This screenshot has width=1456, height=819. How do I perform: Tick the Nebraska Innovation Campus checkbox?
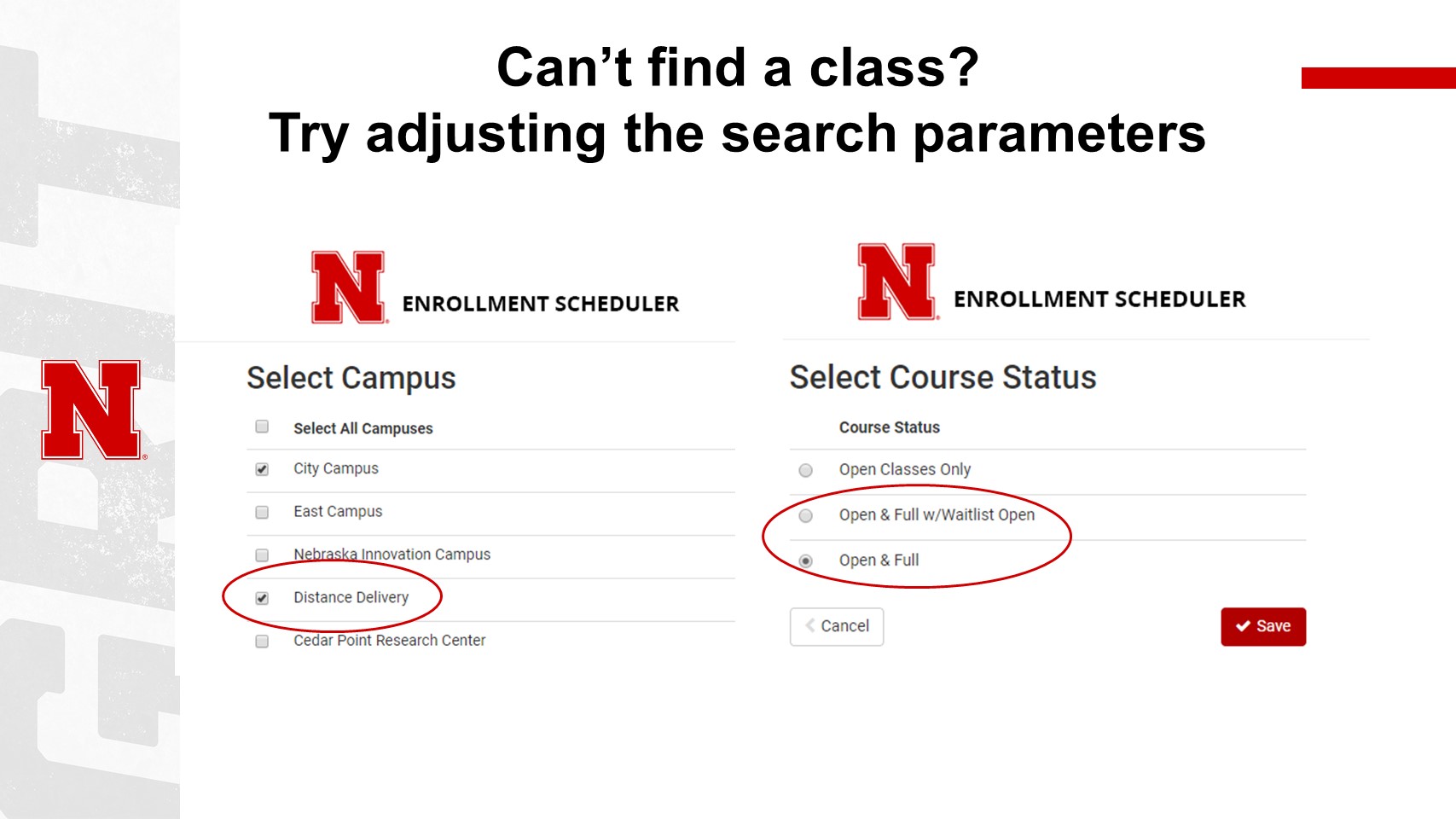[262, 555]
